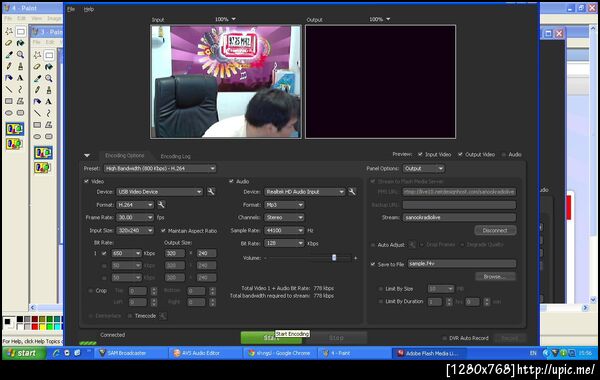Click the green Start encoding button
This screenshot has height=380, width=600.
pyautogui.click(x=271, y=338)
